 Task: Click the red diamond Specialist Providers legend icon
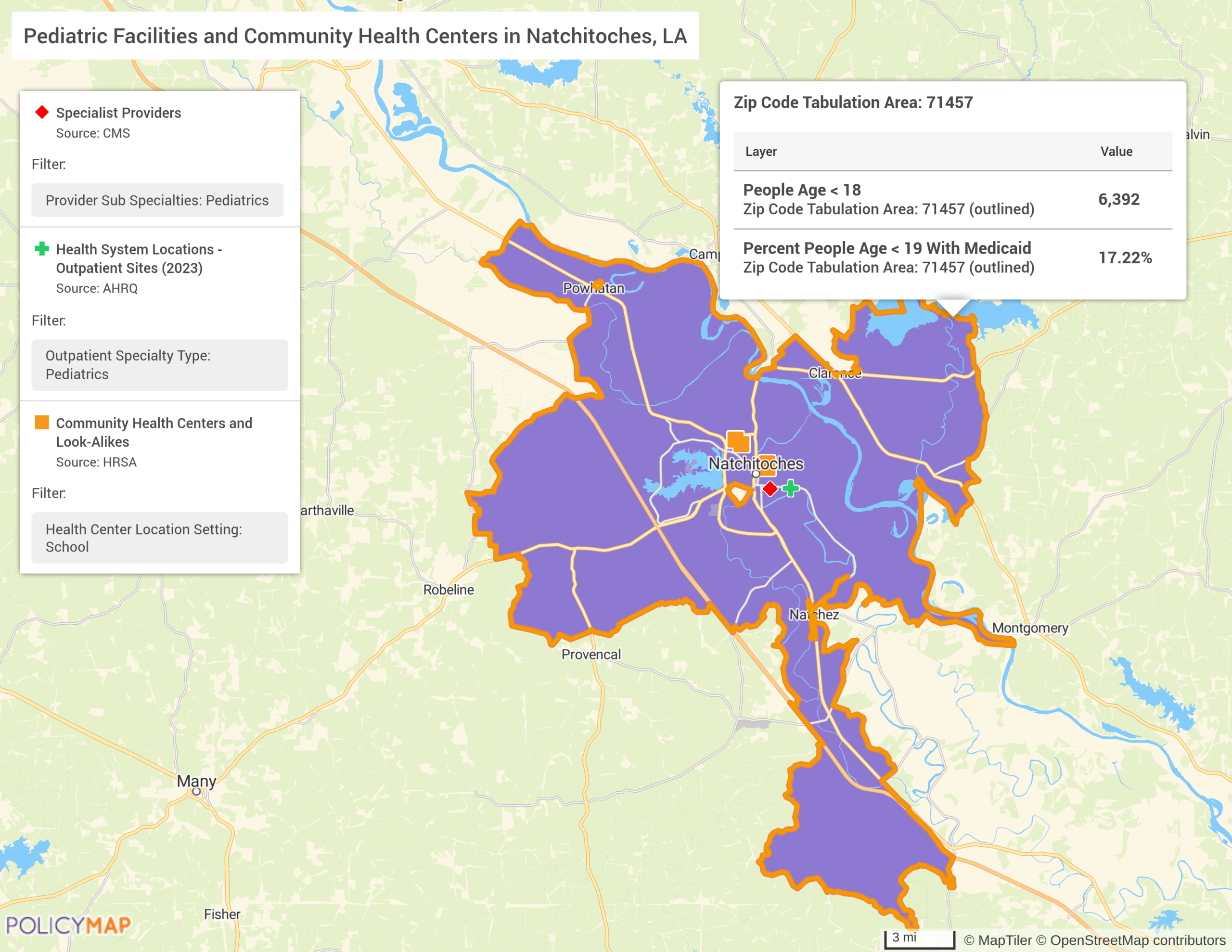[x=42, y=112]
